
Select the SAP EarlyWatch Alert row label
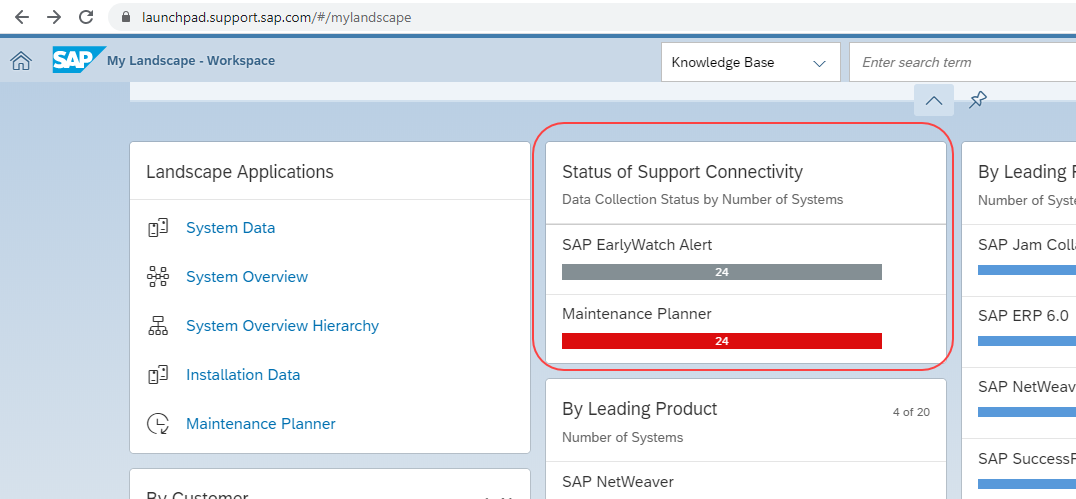(637, 245)
